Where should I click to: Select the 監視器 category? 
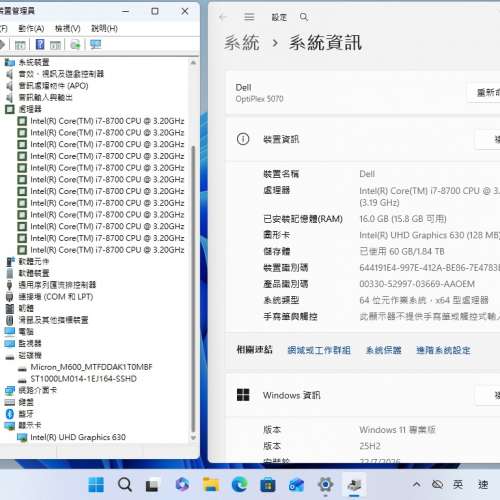tap(30, 344)
